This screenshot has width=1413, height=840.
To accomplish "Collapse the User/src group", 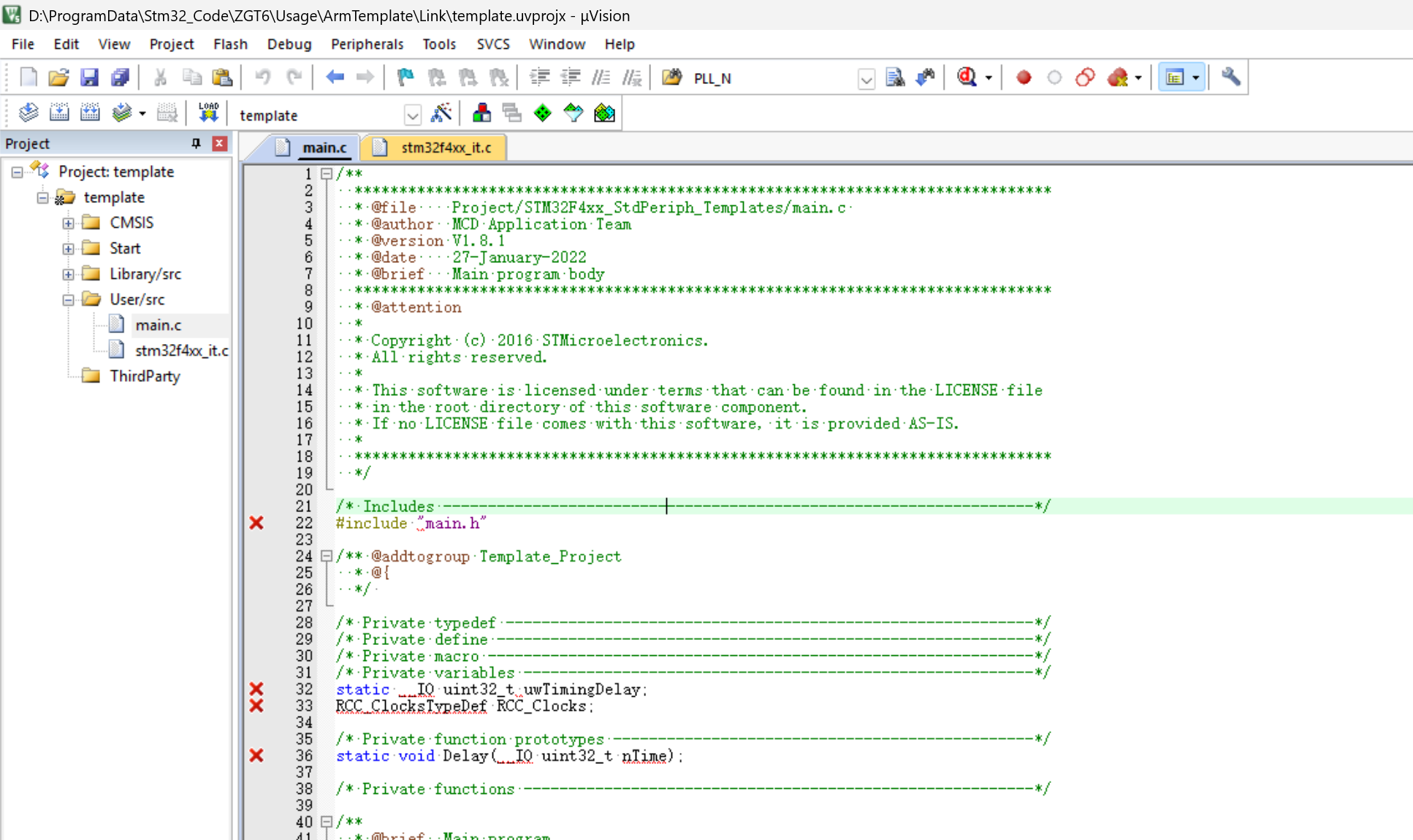I will [68, 300].
